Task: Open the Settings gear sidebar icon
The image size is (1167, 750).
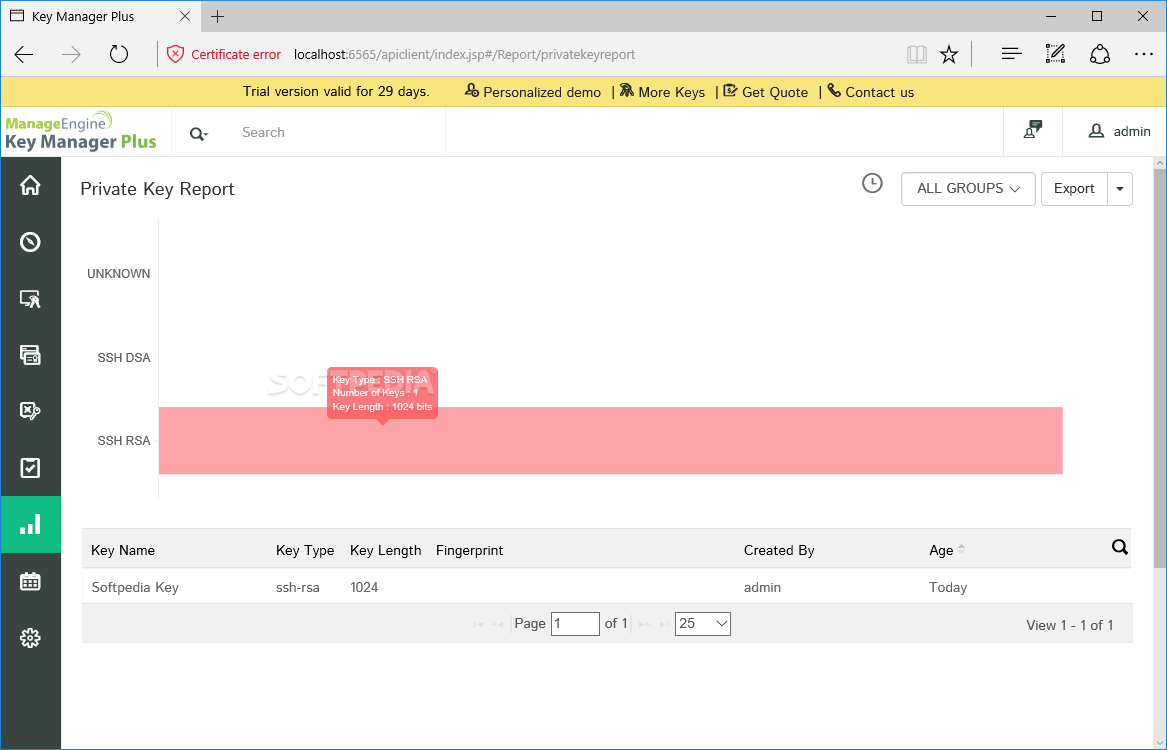Action: [30, 638]
